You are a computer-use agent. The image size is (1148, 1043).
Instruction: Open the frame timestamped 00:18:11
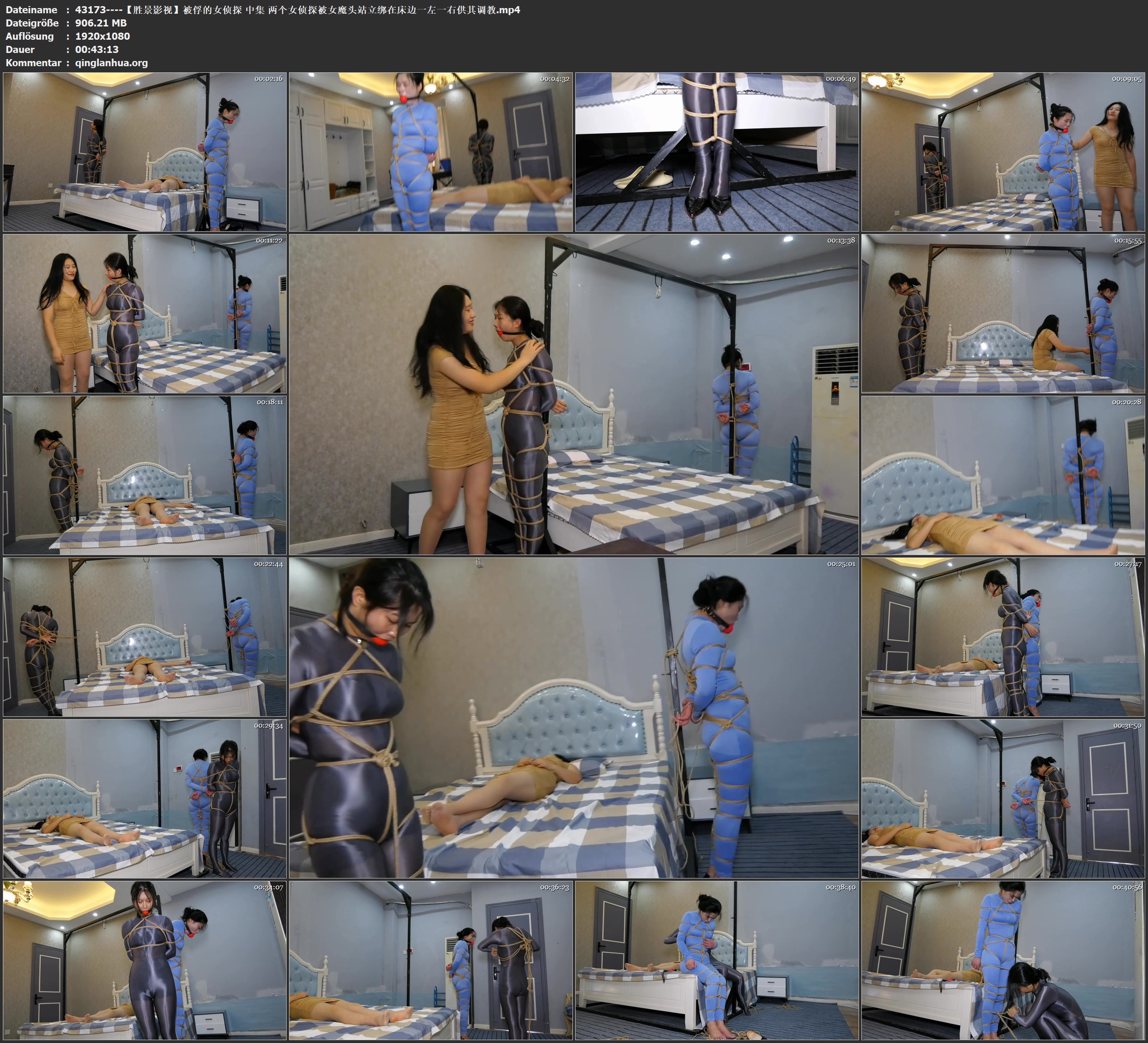tap(145, 475)
